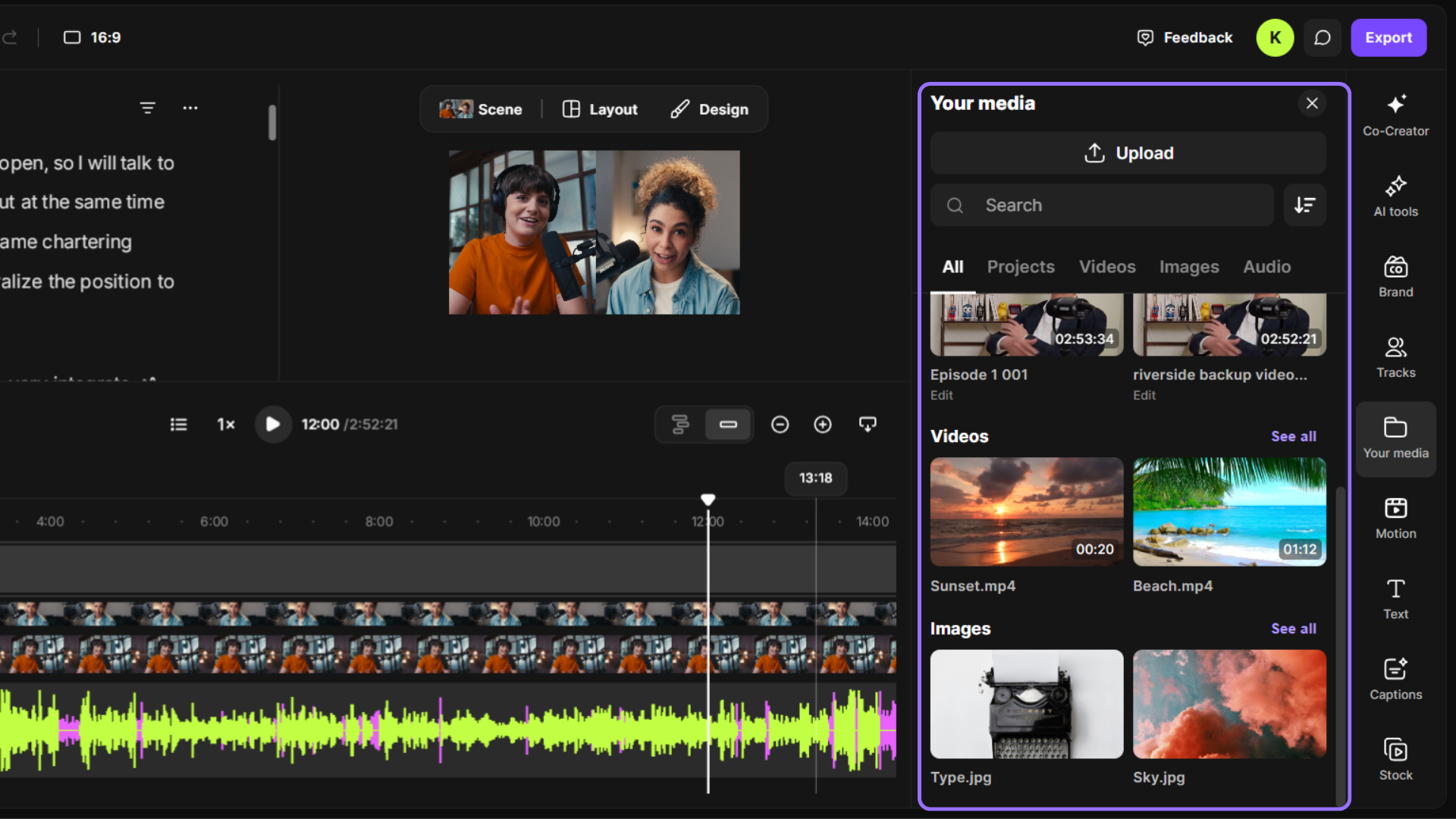Open the K user avatar menu
Screen dimensions: 1456x819
pyautogui.click(x=1275, y=38)
